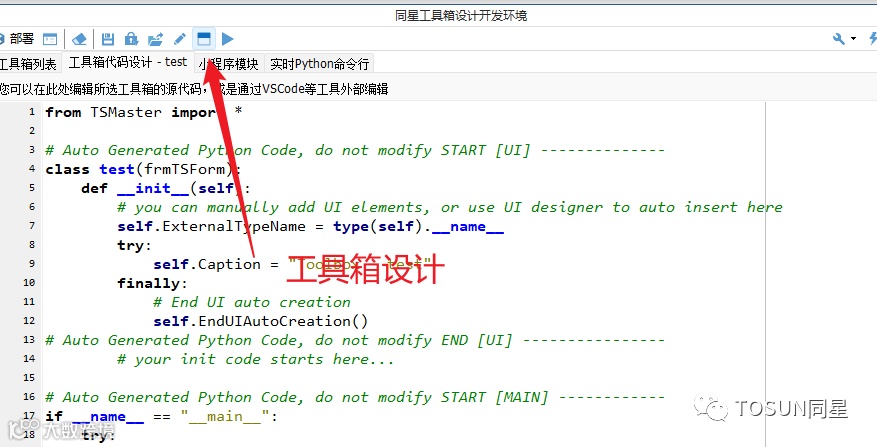Click the "def __init__(self):" line

[x=166, y=188]
